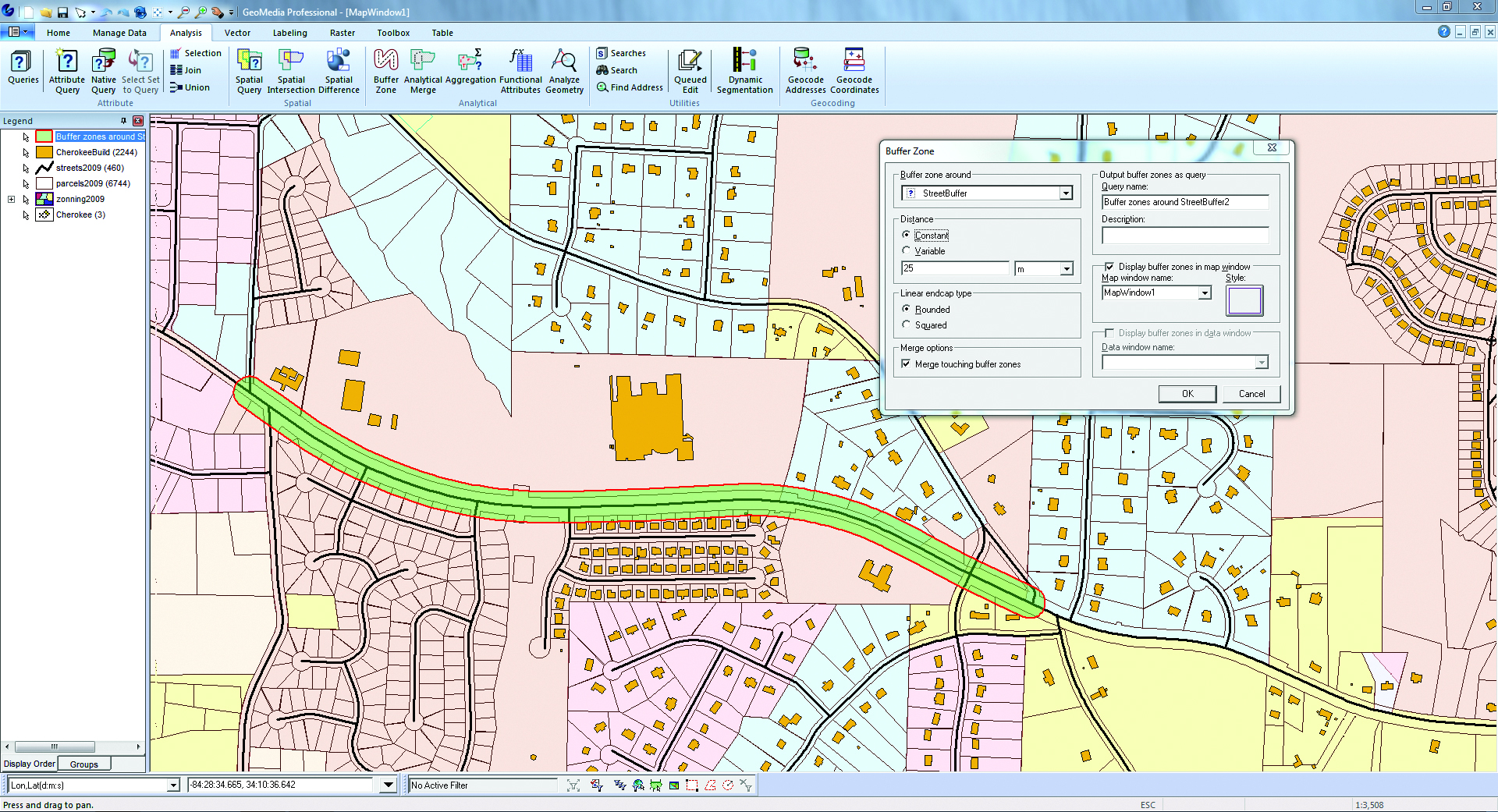Click the Save icon in quick access toolbar
The height and width of the screenshot is (812, 1498).
pos(62,12)
